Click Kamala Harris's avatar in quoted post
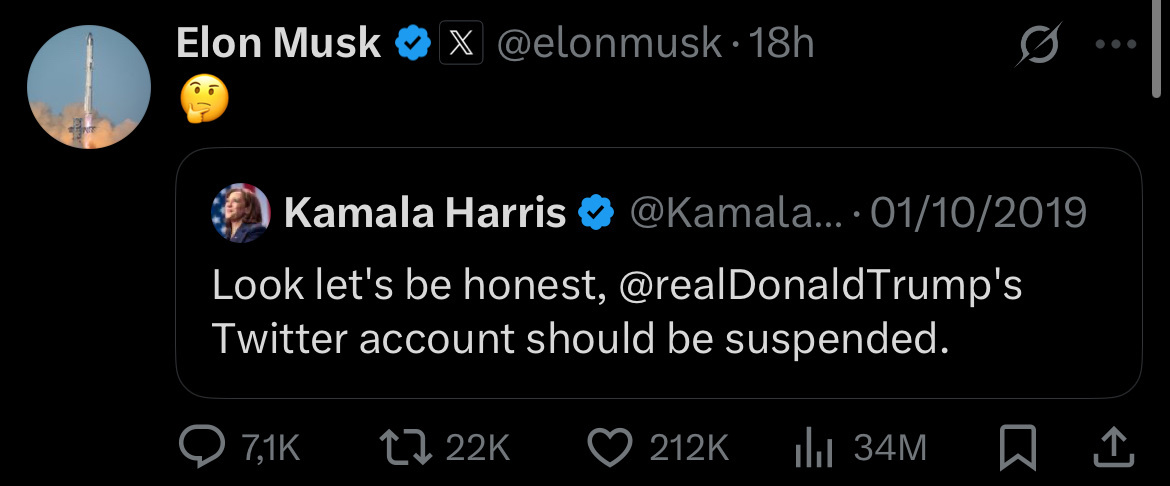Image resolution: width=1170 pixels, height=486 pixels. pyautogui.click(x=241, y=213)
